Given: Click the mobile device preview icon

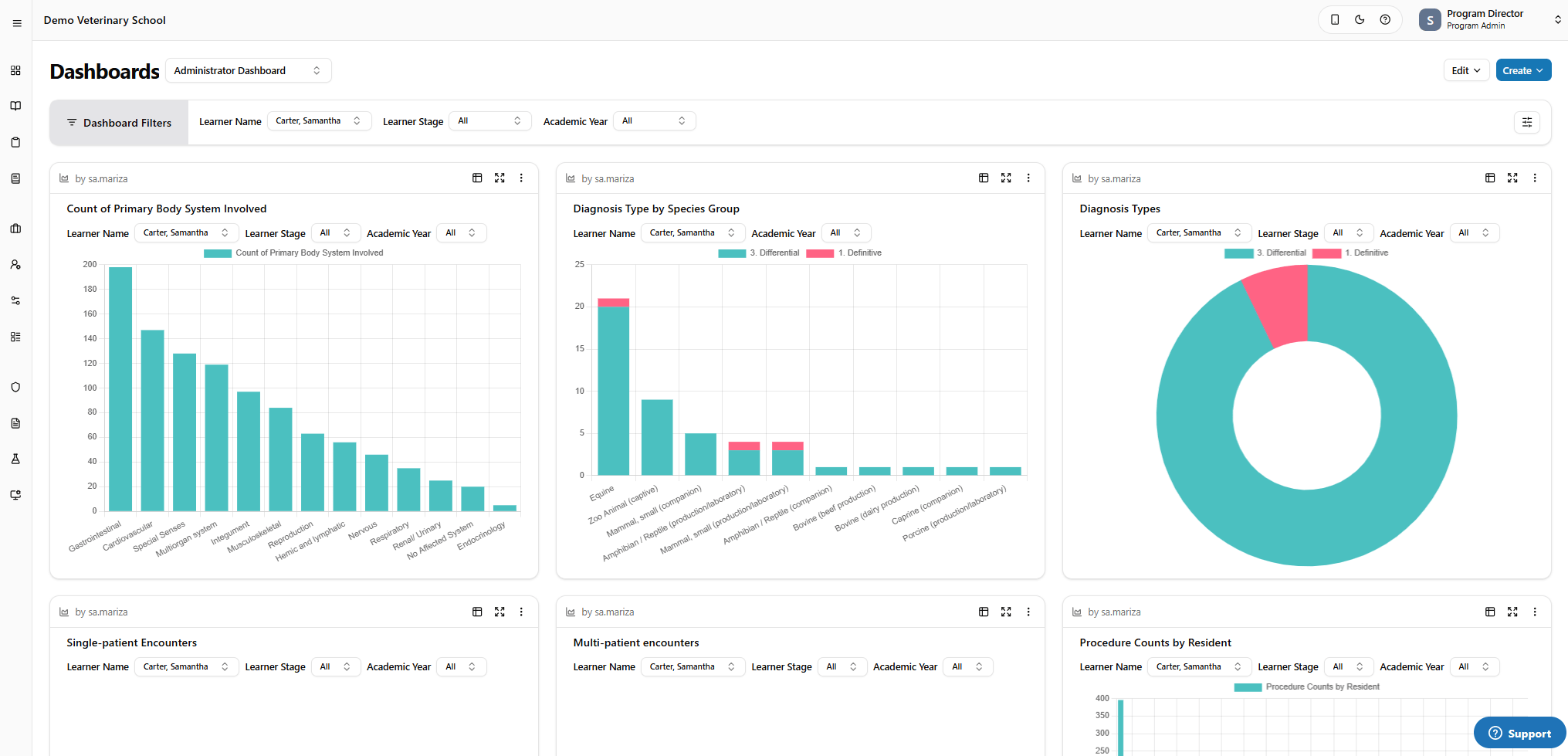Looking at the screenshot, I should (x=1335, y=20).
